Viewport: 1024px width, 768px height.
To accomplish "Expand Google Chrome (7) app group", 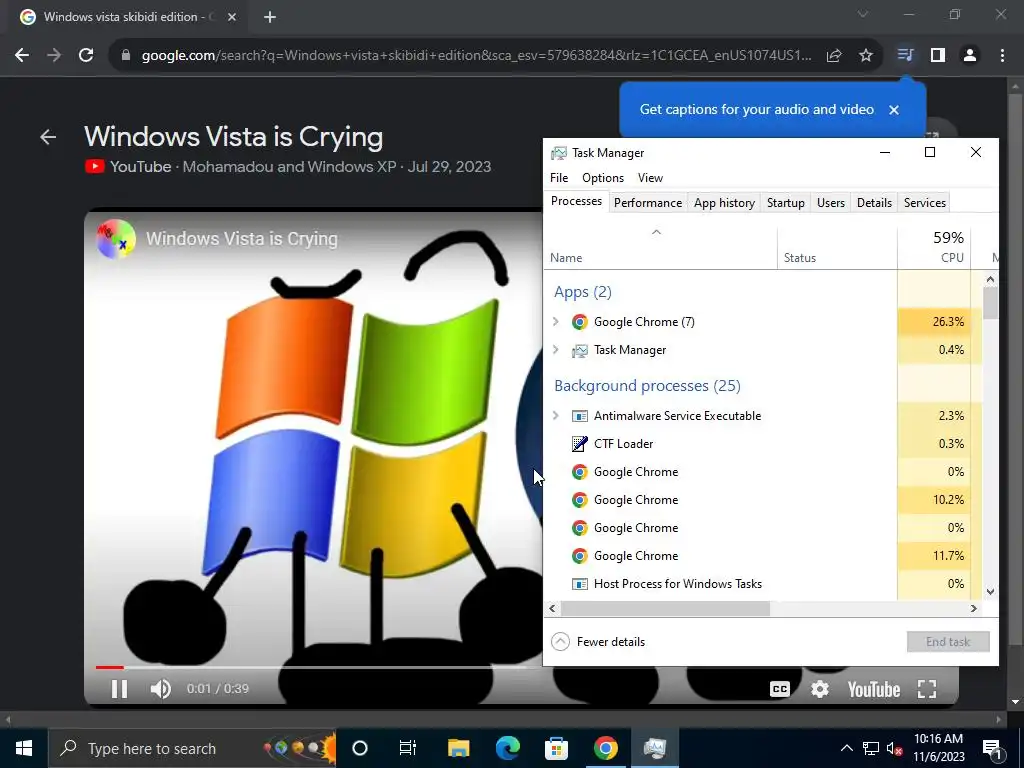I will [x=556, y=321].
